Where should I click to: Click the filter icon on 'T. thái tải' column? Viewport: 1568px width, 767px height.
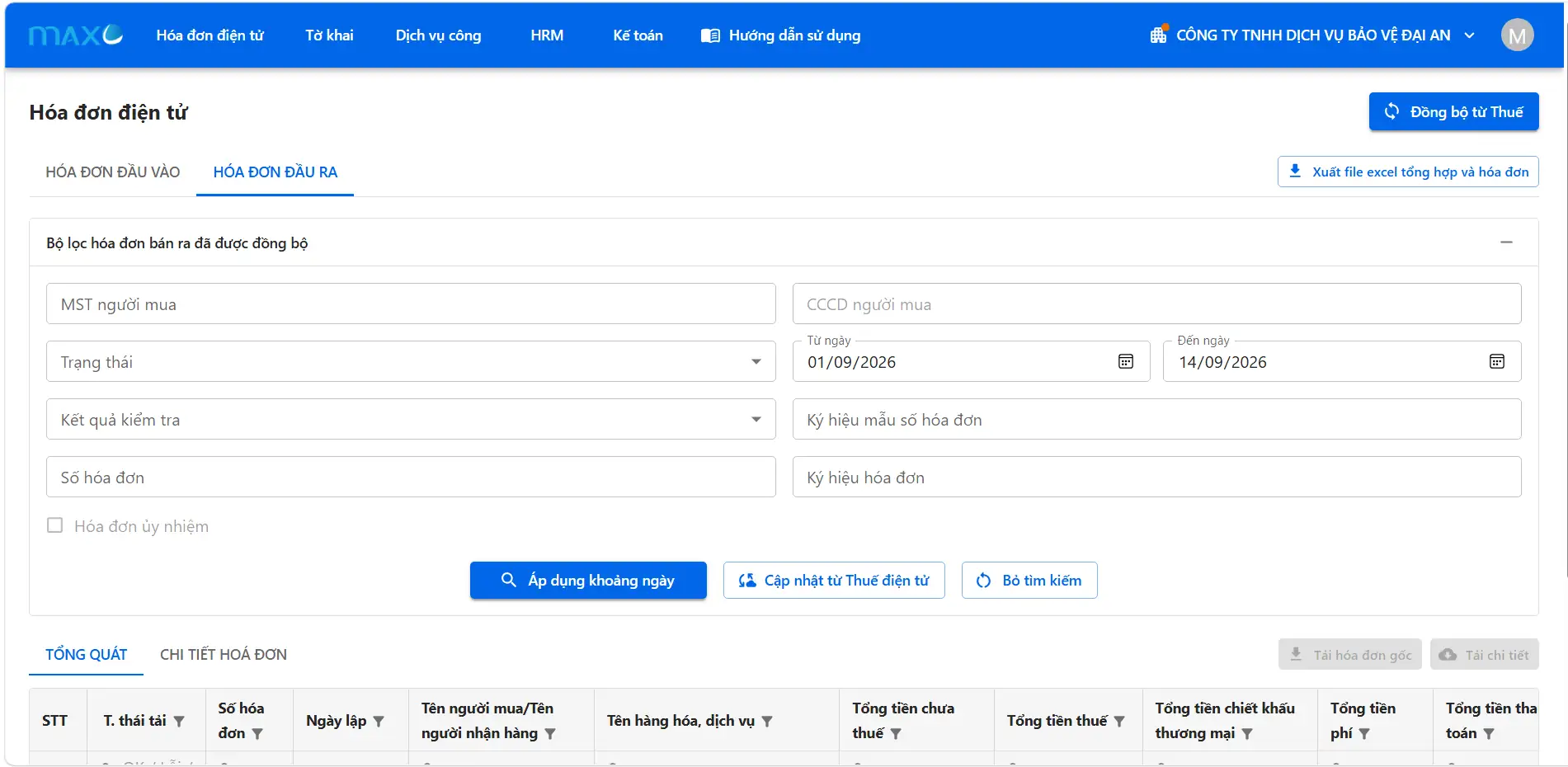179,721
